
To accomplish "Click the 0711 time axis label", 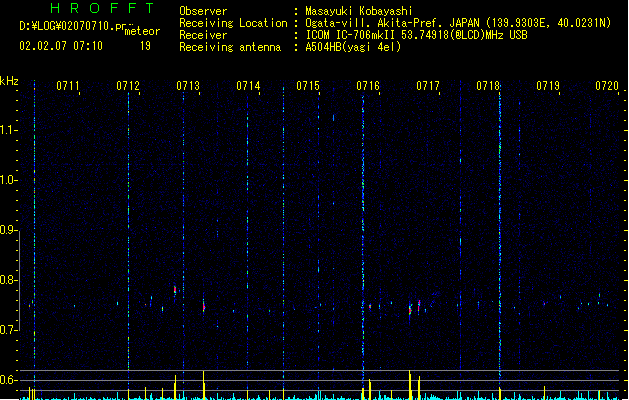I will tap(67, 86).
